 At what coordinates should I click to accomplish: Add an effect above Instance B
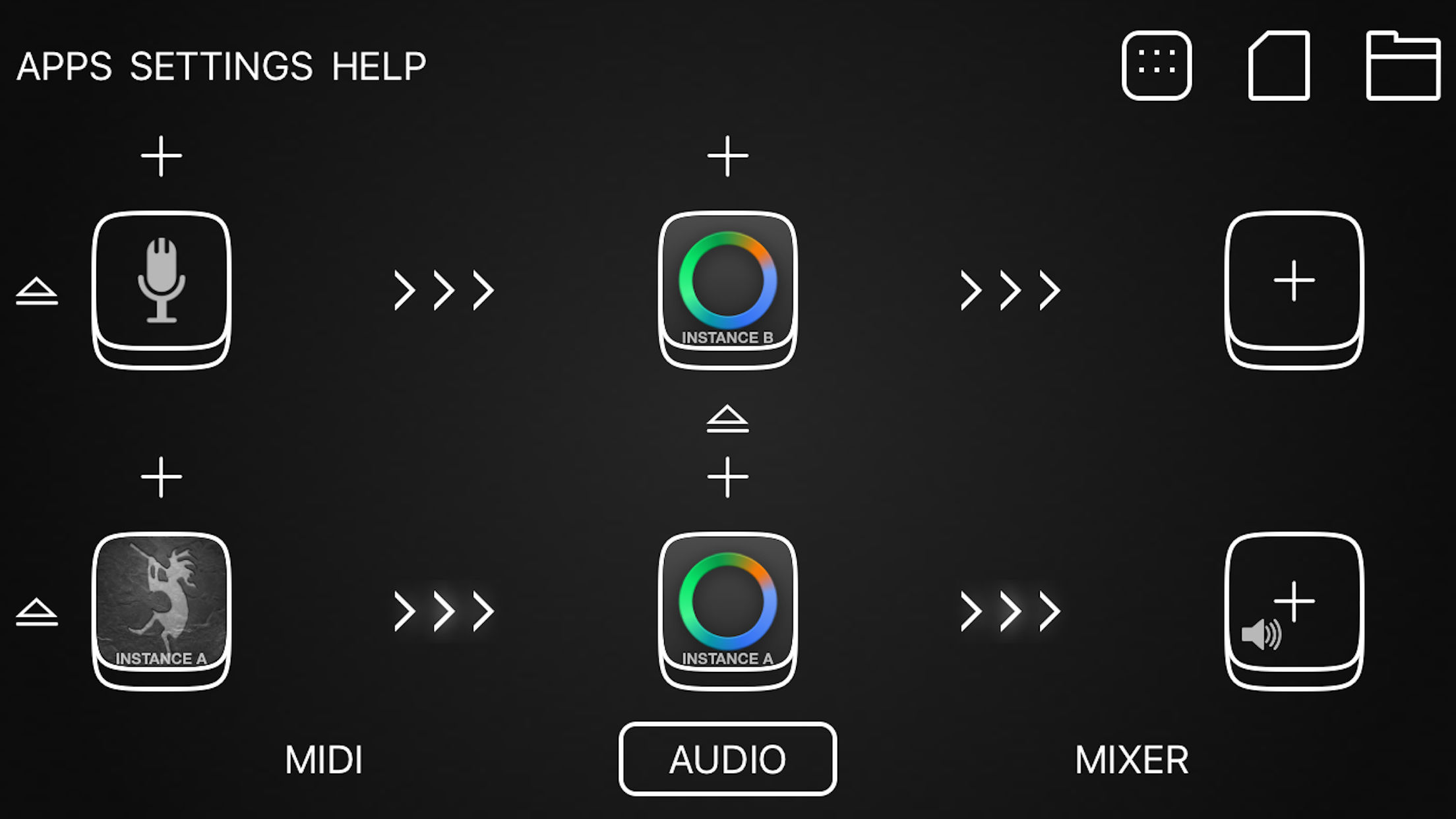click(727, 156)
